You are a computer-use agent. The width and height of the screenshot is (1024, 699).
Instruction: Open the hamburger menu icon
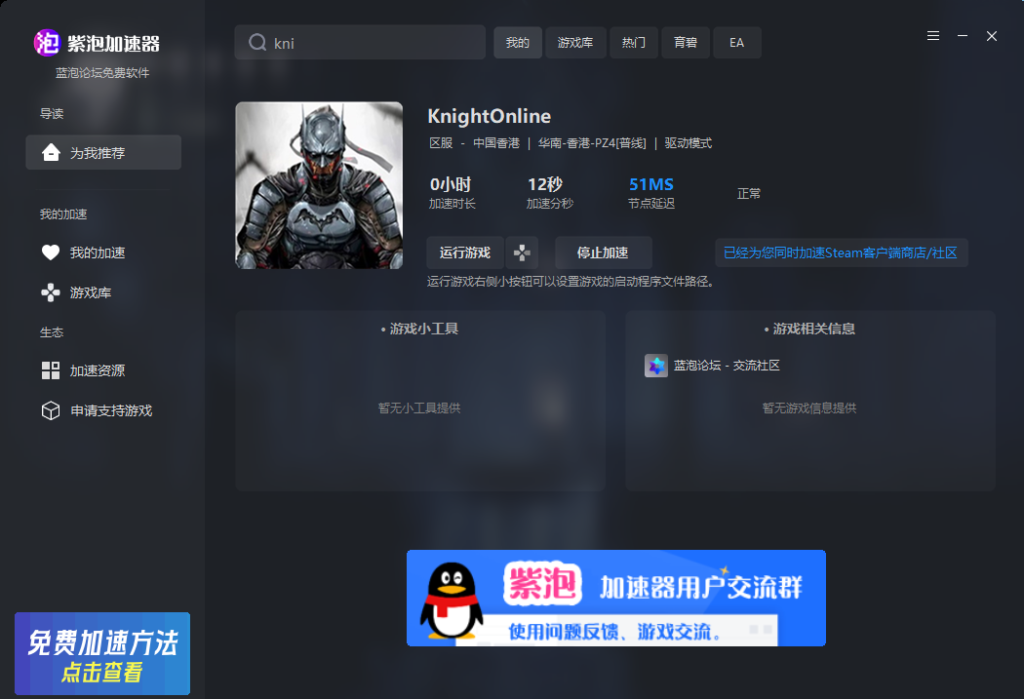pyautogui.click(x=933, y=36)
